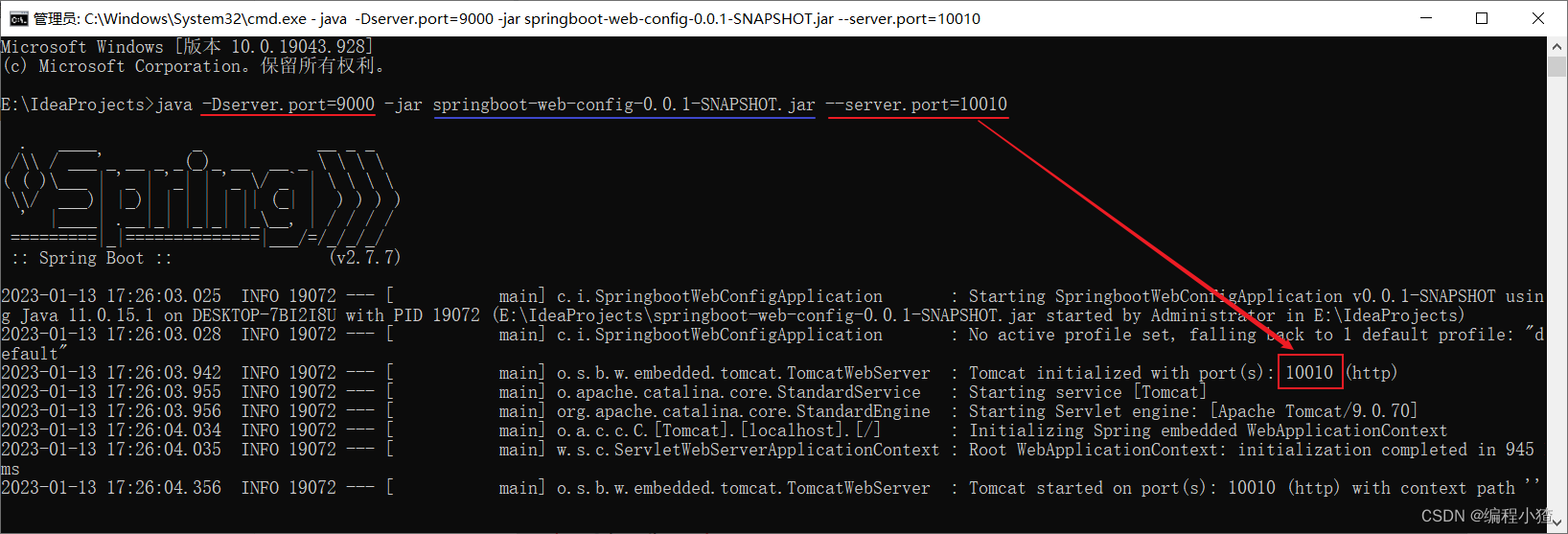Click the E:\IdeaProjects> prompt path

[x=77, y=104]
